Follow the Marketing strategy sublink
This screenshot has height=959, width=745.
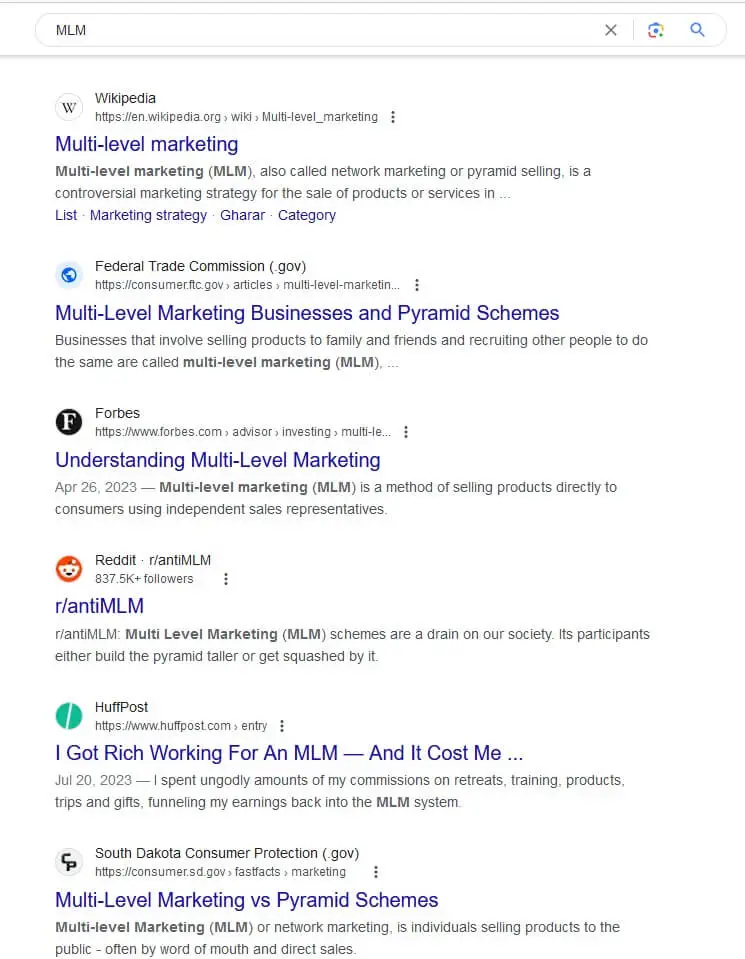click(149, 215)
